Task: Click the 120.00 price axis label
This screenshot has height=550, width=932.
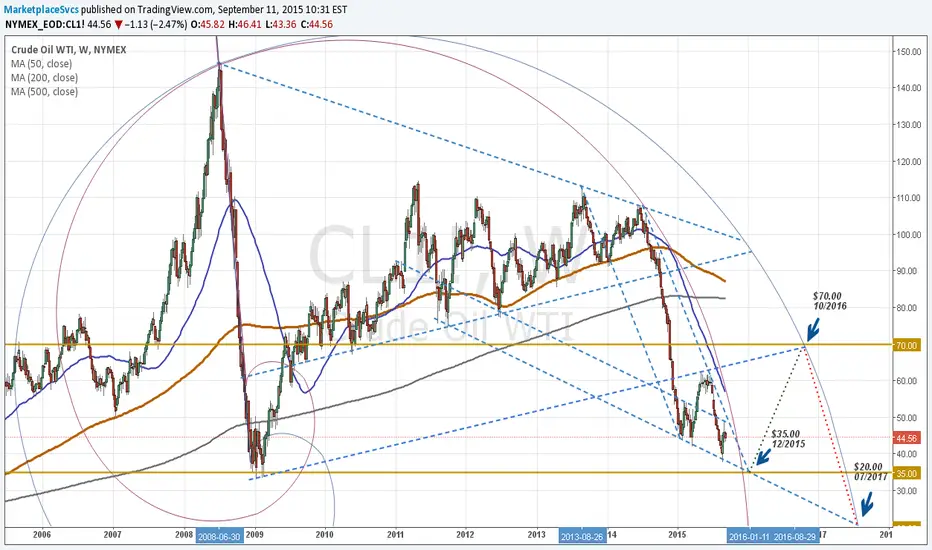Action: pyautogui.click(x=908, y=162)
